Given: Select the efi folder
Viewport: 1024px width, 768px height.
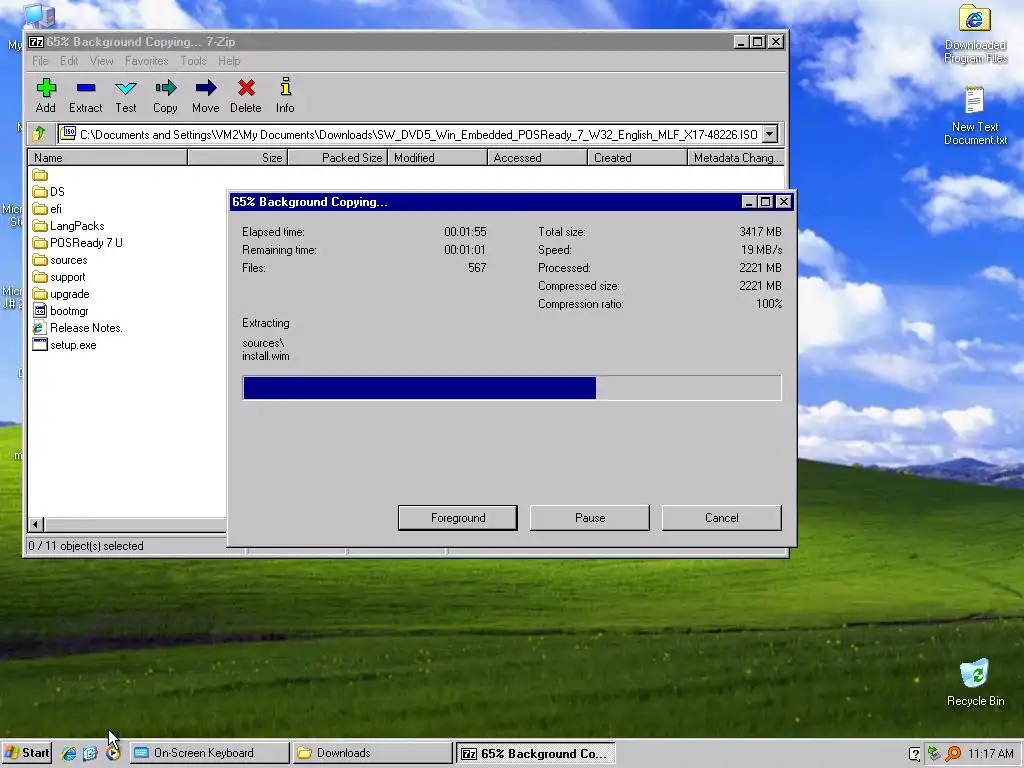Looking at the screenshot, I should 47,209.
